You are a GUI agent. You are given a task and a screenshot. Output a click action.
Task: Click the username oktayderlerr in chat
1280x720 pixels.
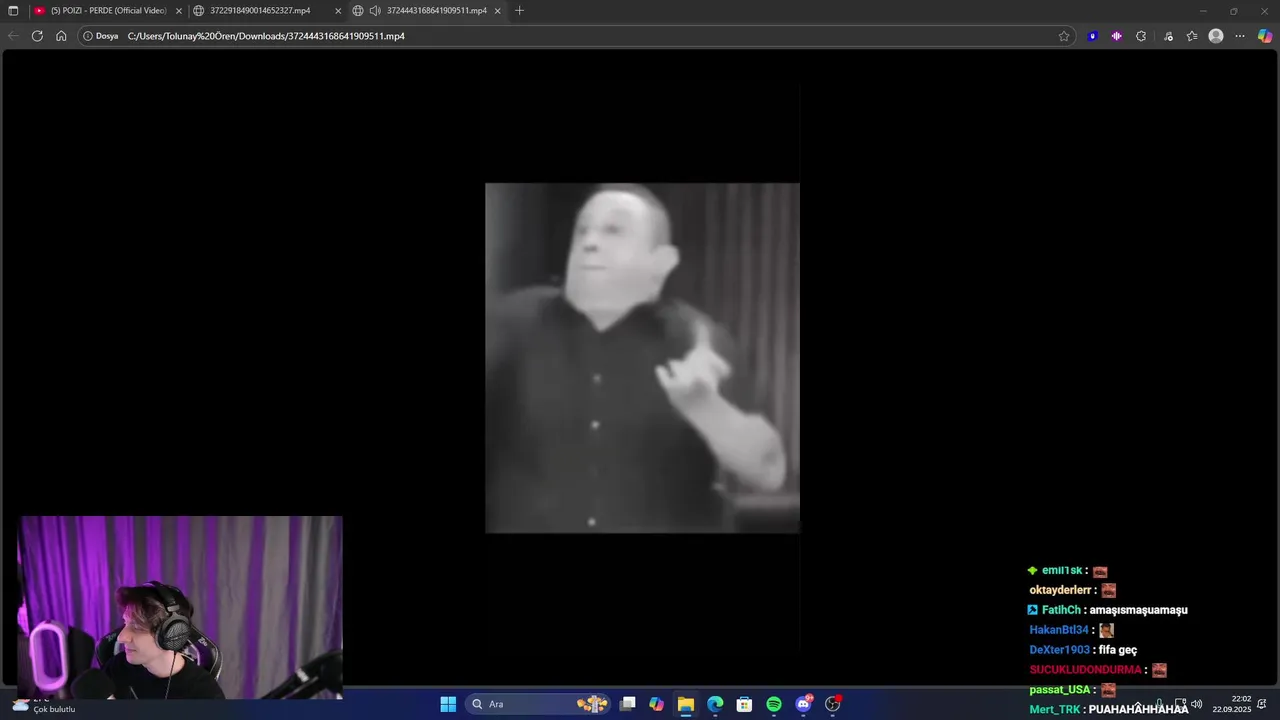(1060, 590)
